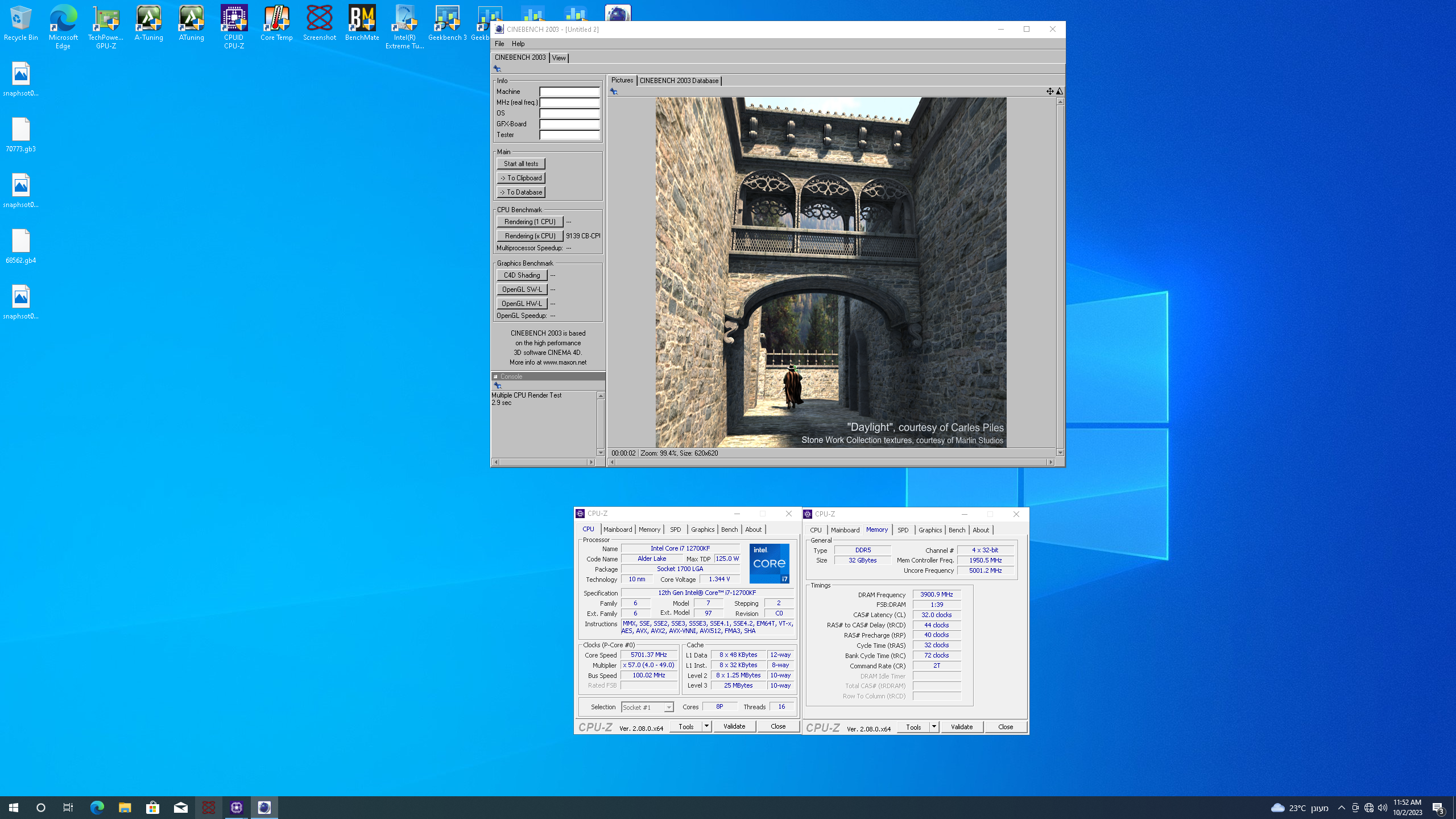Switch to the View tab in Cinebench

pos(559,58)
